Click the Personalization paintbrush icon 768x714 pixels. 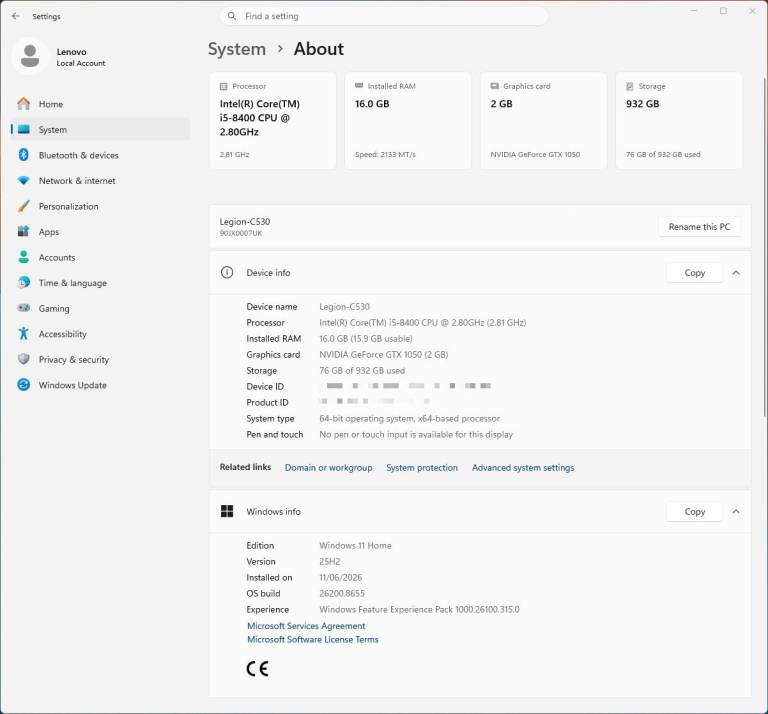click(x=24, y=206)
